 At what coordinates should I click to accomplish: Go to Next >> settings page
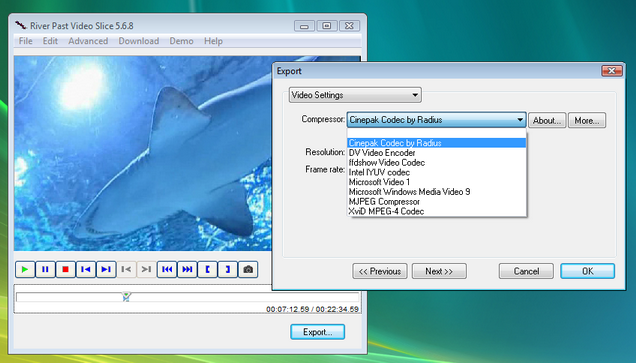point(439,271)
